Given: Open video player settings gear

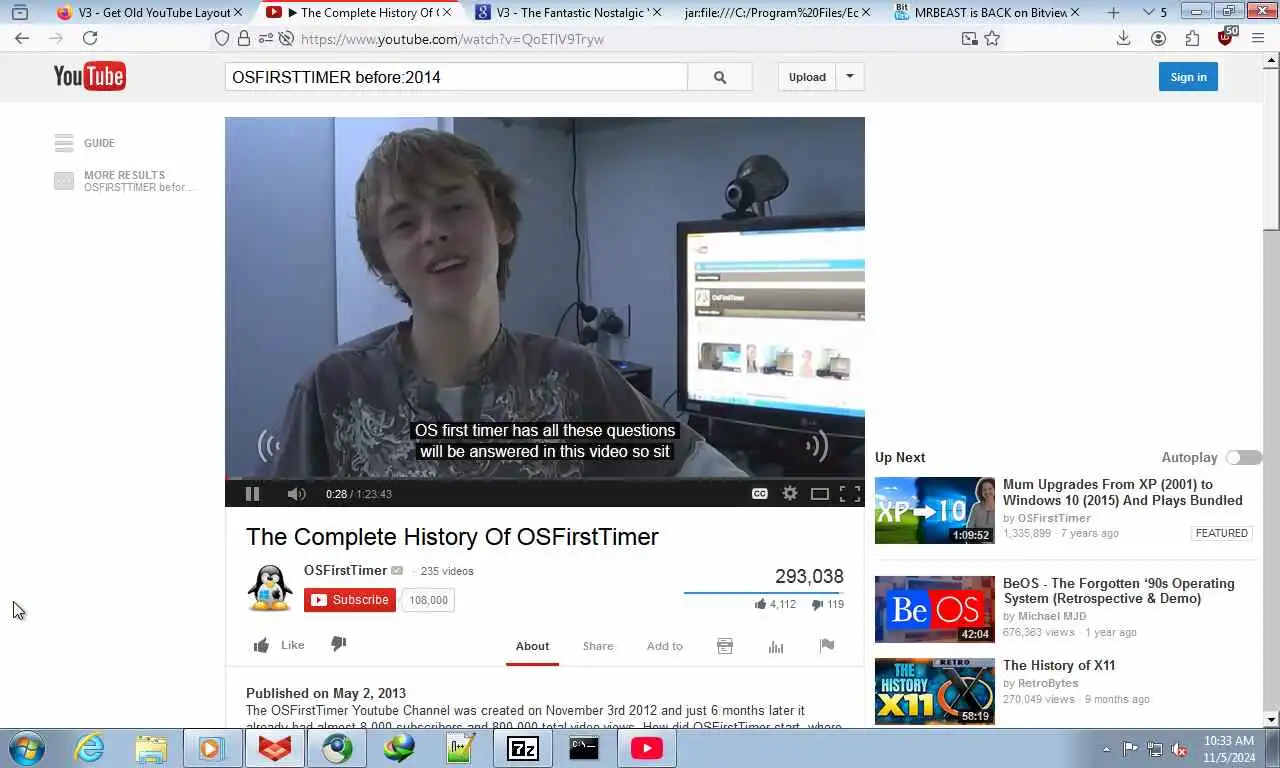Looking at the screenshot, I should tap(790, 493).
